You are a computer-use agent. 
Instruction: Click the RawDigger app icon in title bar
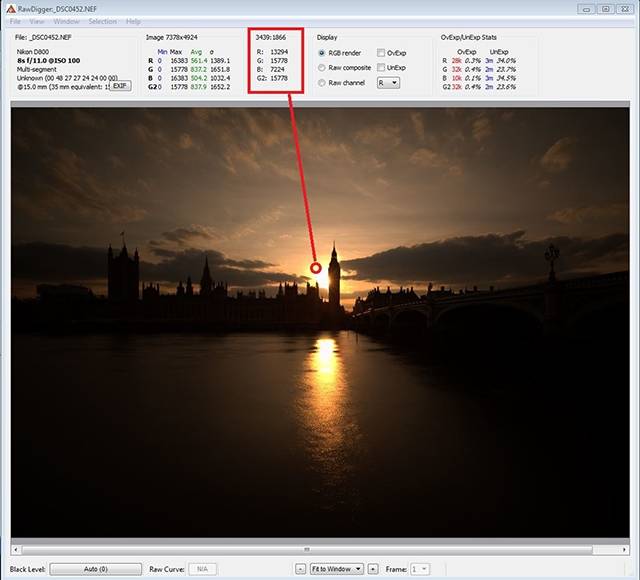(10, 8)
